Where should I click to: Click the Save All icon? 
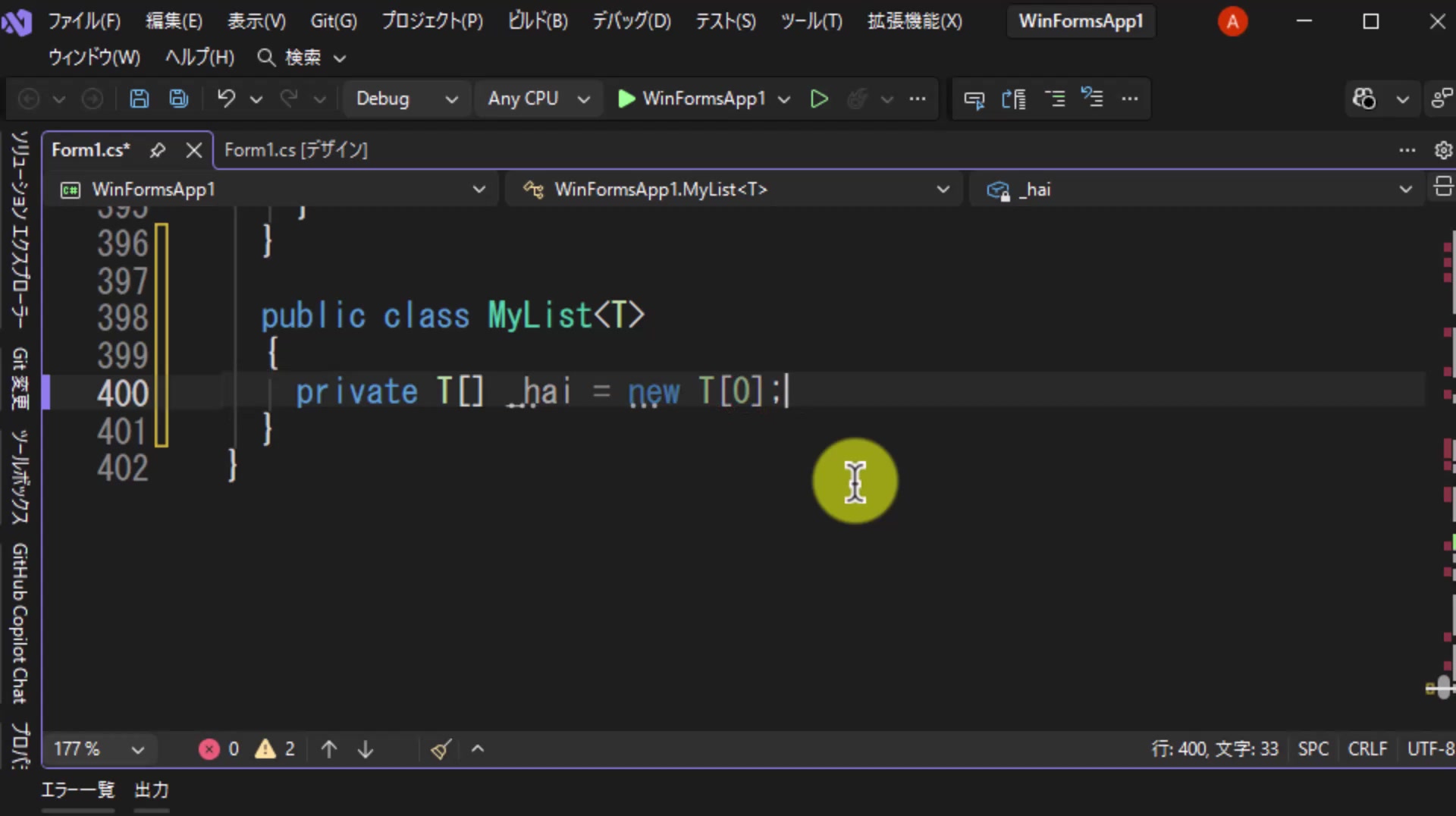click(x=178, y=99)
